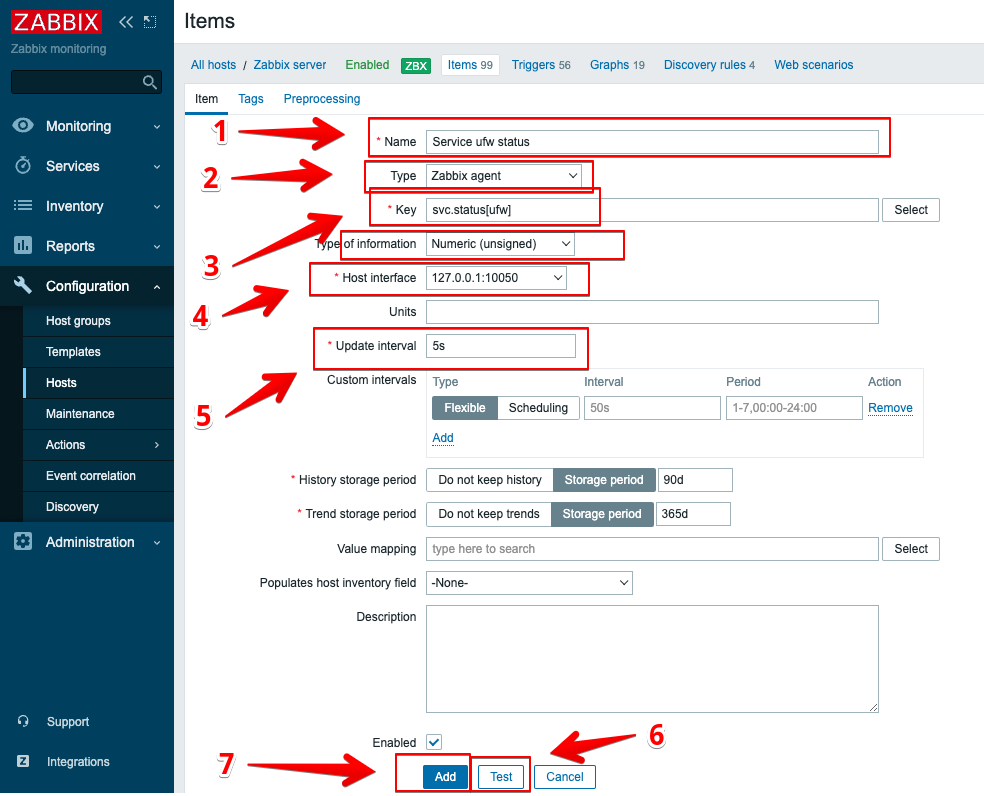Choose Do not keep history
This screenshot has height=796, width=984.
[x=489, y=480]
